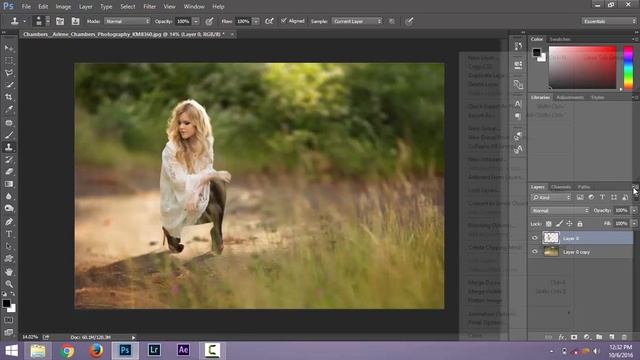Image resolution: width=640 pixels, height=360 pixels.
Task: Delete layer with trash icon
Action: pyautogui.click(x=624, y=337)
